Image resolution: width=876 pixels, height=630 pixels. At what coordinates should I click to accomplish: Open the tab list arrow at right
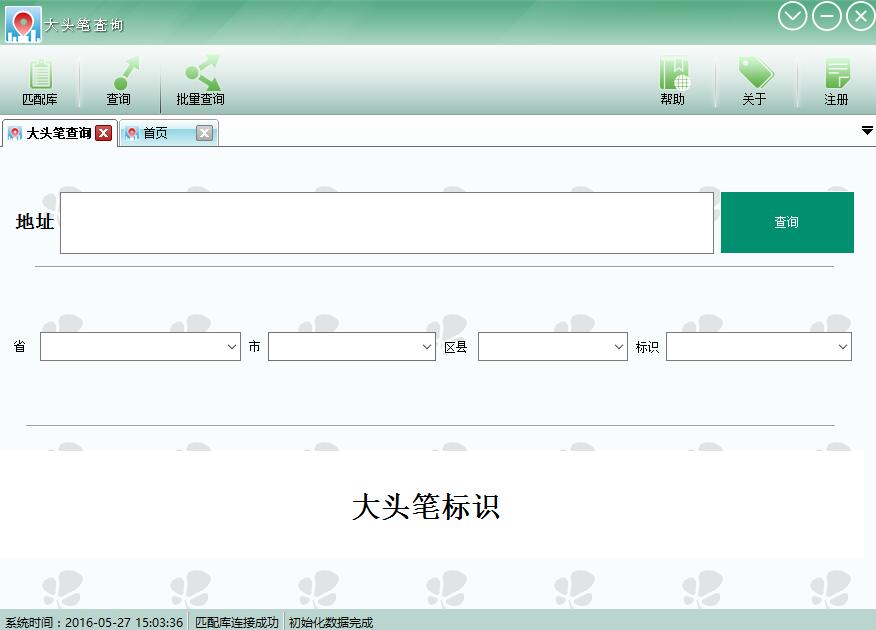(867, 131)
